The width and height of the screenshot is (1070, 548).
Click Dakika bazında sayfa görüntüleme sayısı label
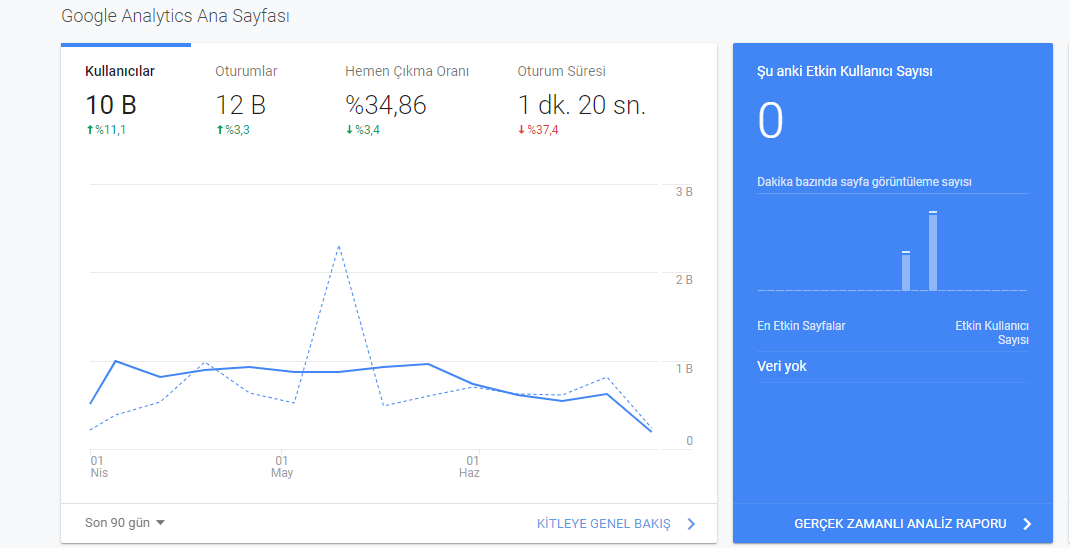pyautogui.click(x=865, y=182)
